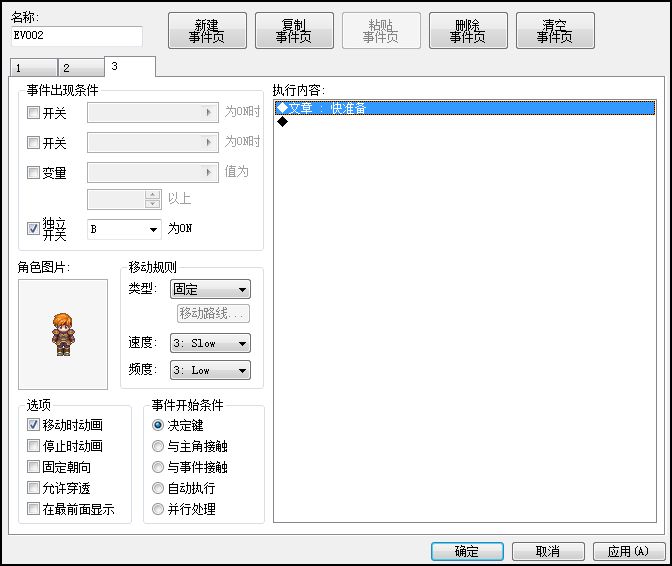The image size is (672, 566).
Task: Open the 类型 dropdown showing 固定
Action: click(x=210, y=290)
